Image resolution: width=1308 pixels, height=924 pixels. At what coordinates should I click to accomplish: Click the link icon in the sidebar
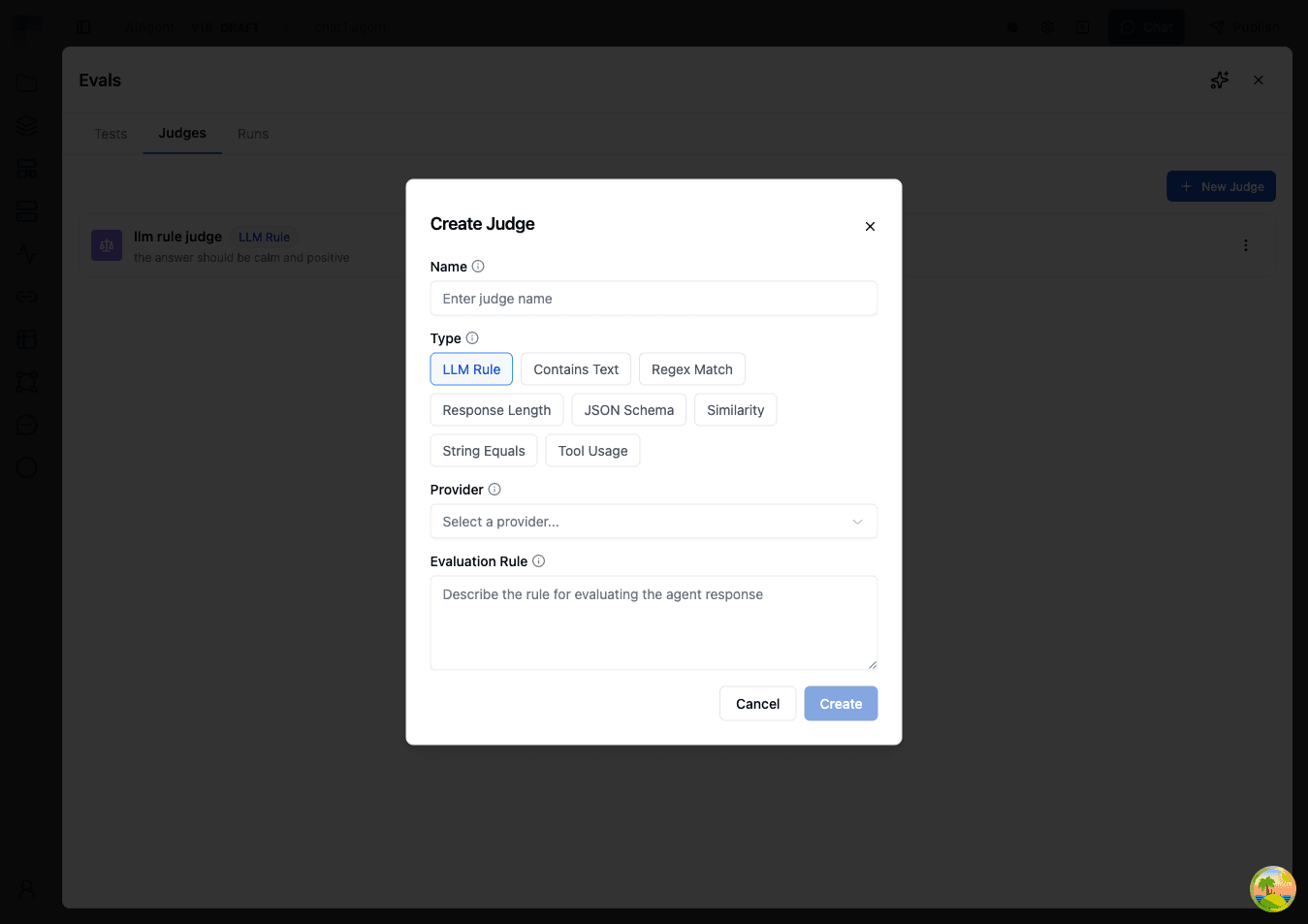pyautogui.click(x=26, y=296)
